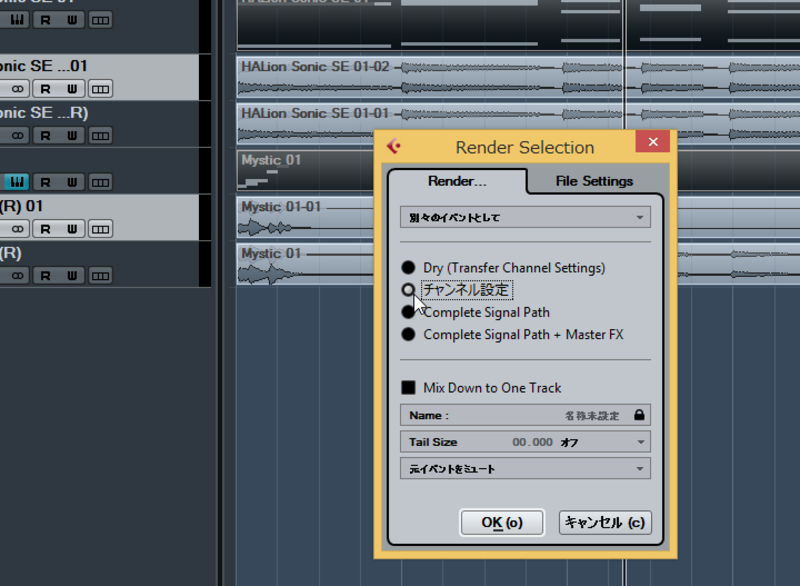Select the Dry (Transfer Channel Settings) option

[x=408, y=267]
